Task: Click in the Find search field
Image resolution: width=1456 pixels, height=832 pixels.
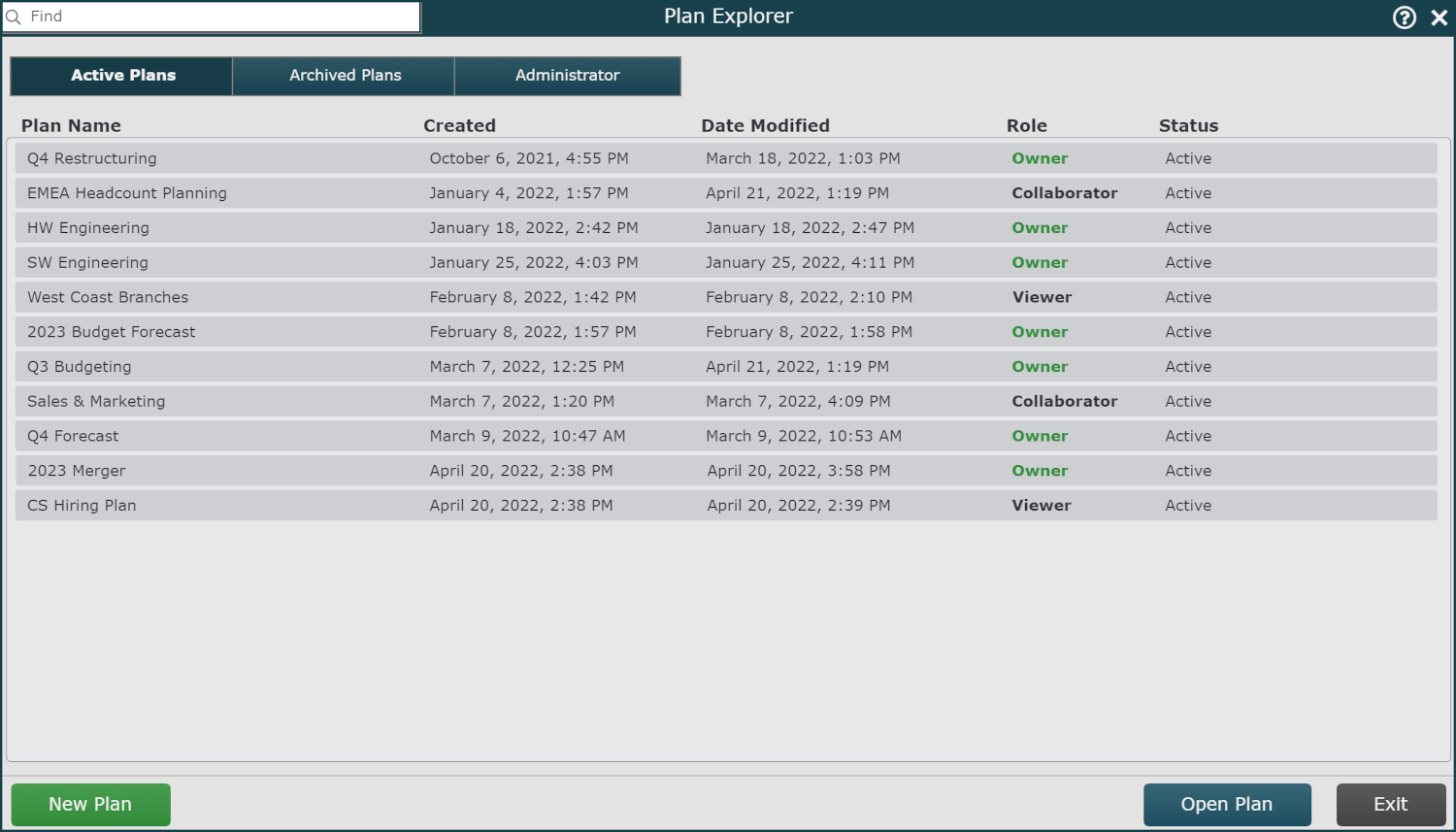Action: 221,17
